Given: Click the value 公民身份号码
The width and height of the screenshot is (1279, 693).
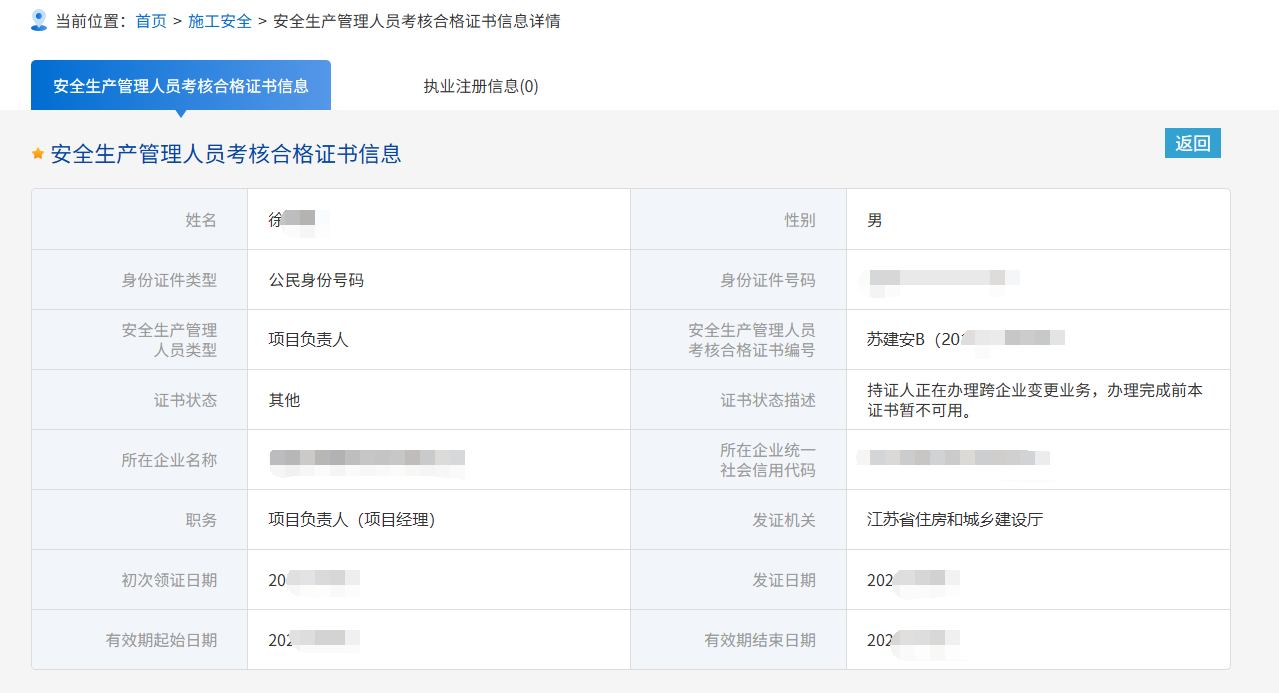Looking at the screenshot, I should pos(316,280).
